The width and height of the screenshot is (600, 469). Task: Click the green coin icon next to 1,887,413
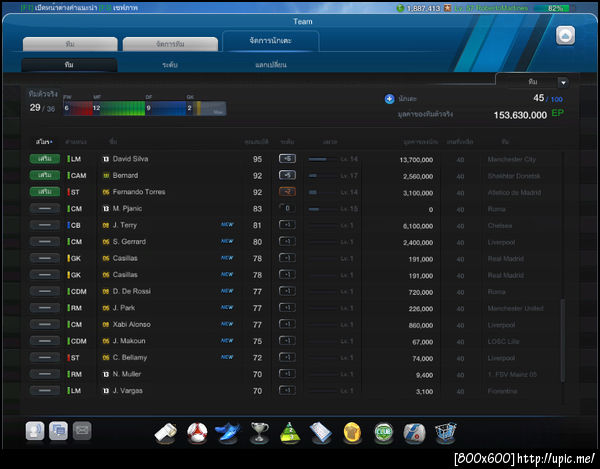[400, 8]
